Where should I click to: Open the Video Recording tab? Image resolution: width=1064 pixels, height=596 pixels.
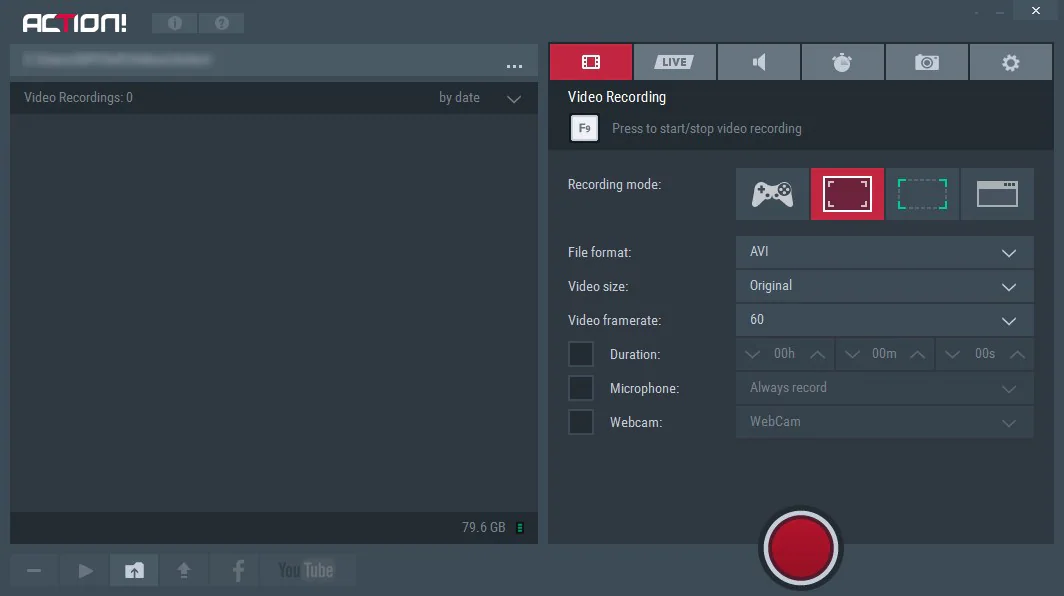pos(591,62)
